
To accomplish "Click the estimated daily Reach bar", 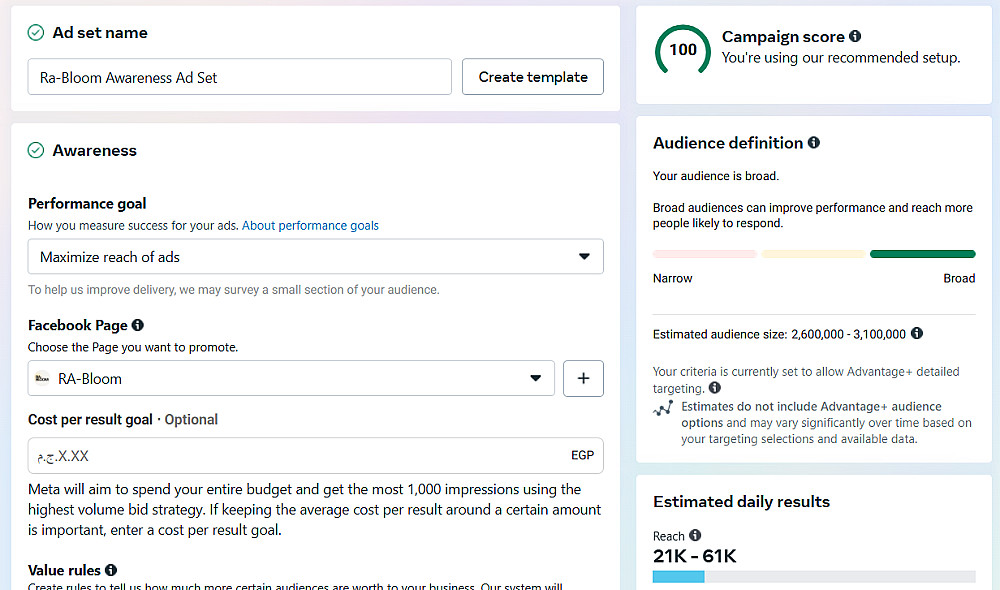I will [814, 577].
